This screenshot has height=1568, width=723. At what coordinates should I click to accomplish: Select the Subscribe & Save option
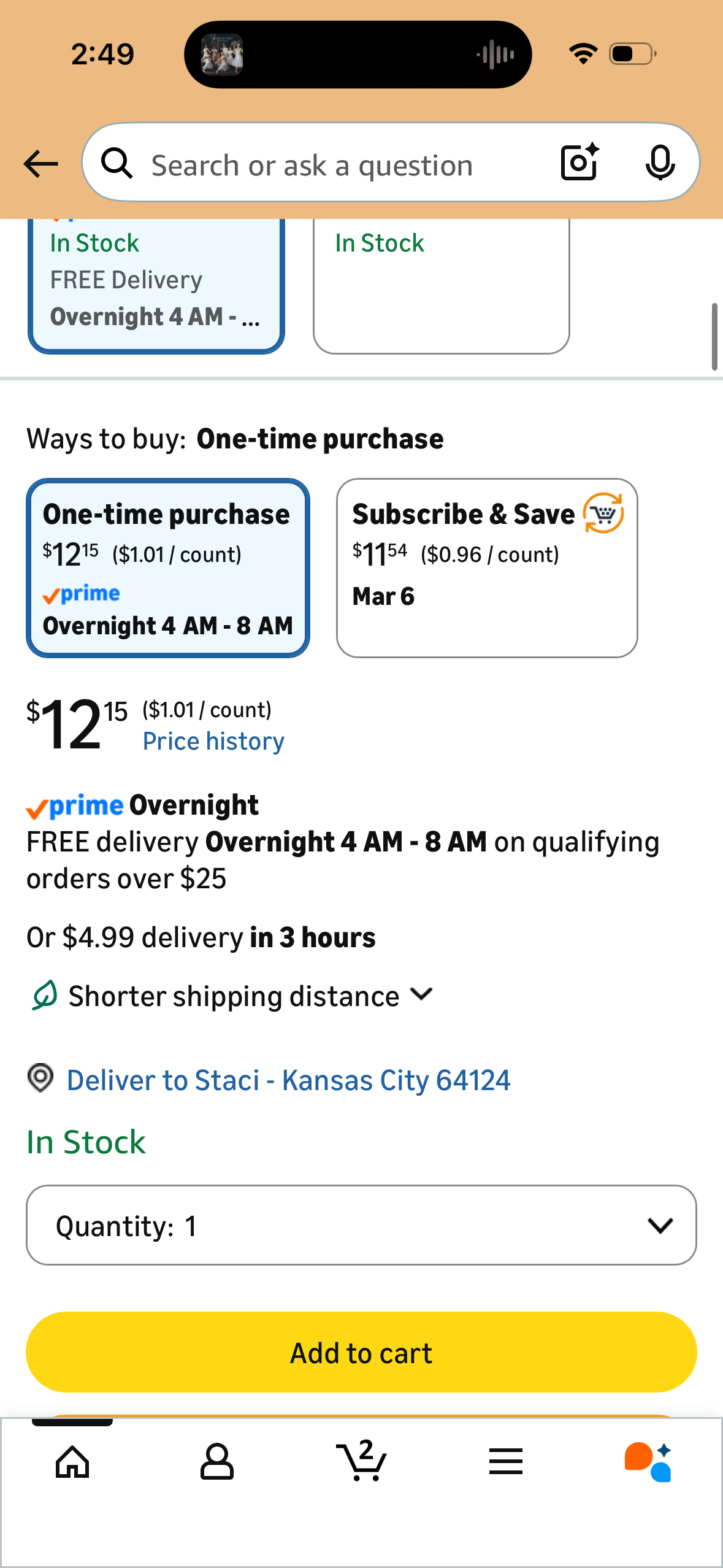coord(487,568)
